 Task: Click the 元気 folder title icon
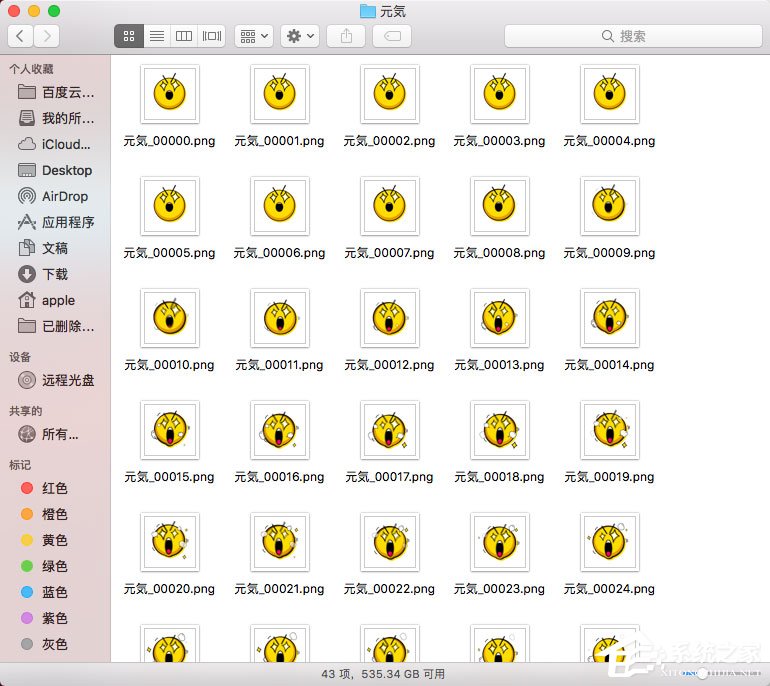(368, 11)
